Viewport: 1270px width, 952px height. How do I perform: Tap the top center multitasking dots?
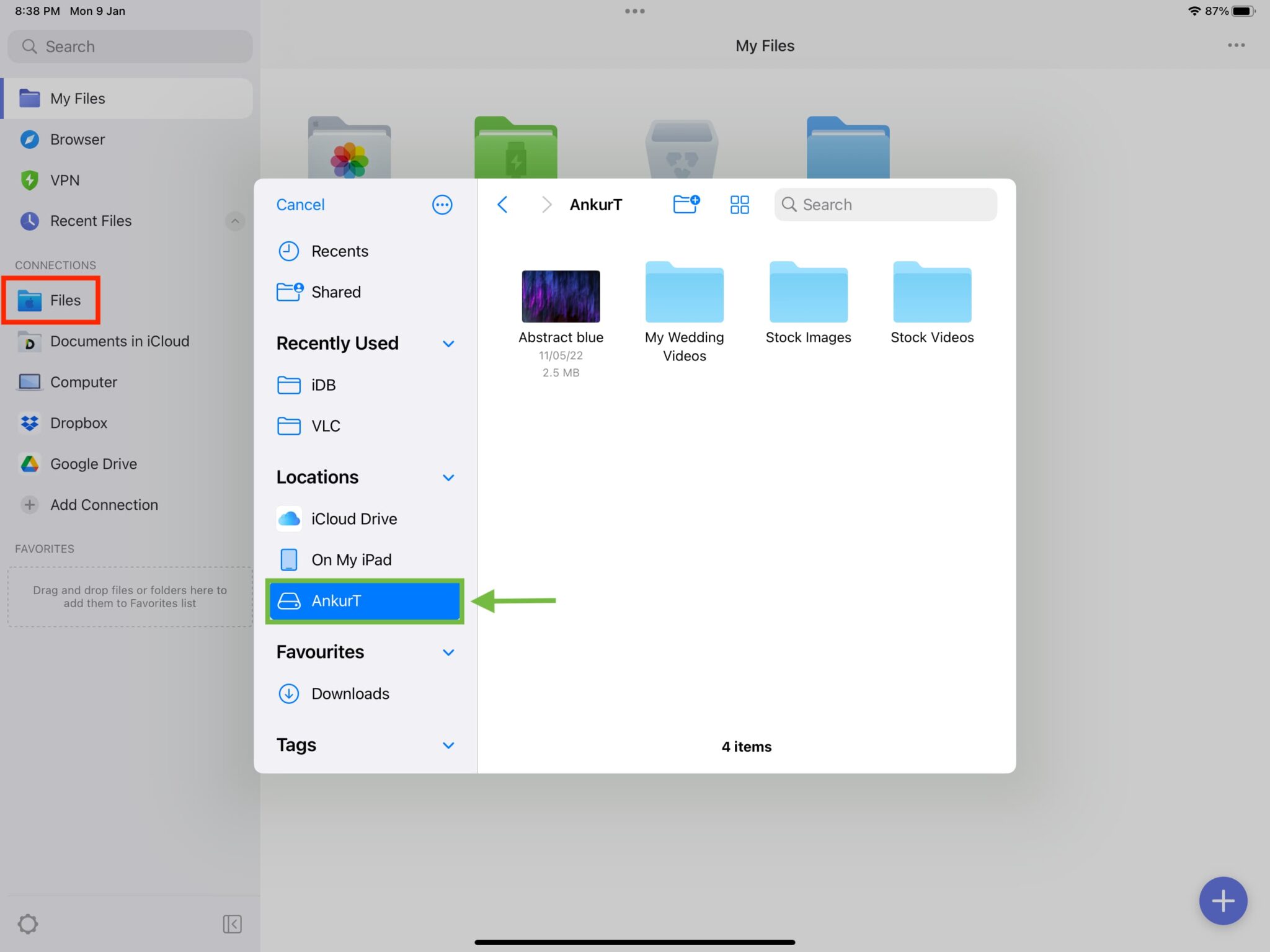pyautogui.click(x=635, y=11)
